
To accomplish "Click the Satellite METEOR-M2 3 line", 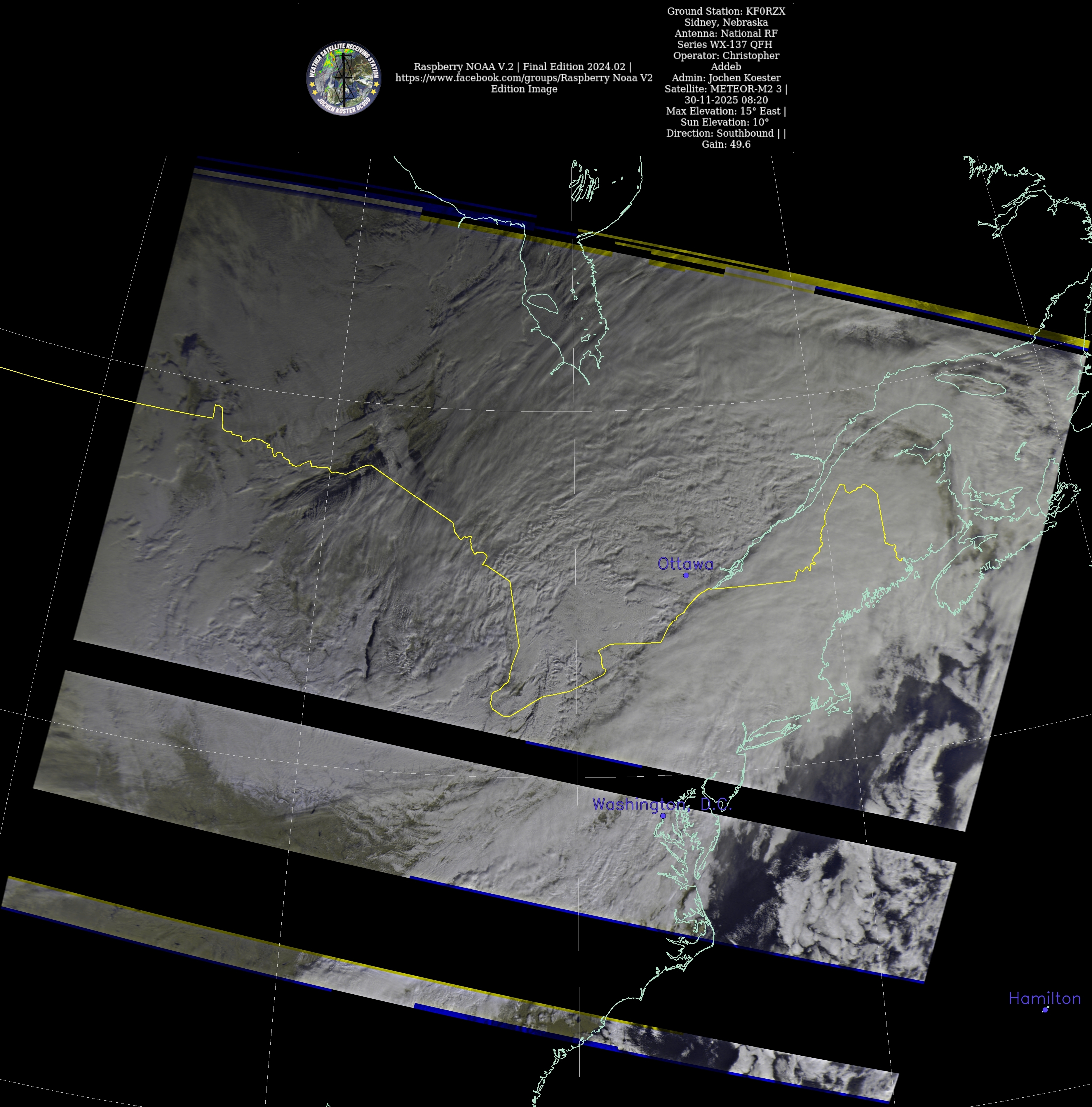I will tap(726, 89).
